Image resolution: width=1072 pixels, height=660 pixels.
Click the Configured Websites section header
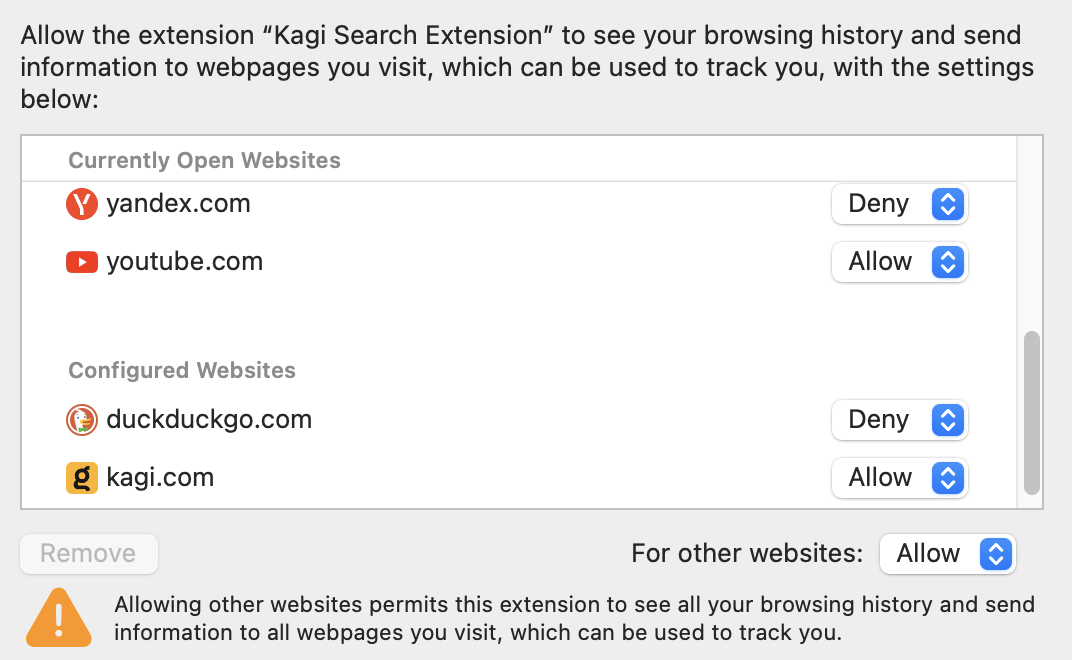coord(182,371)
